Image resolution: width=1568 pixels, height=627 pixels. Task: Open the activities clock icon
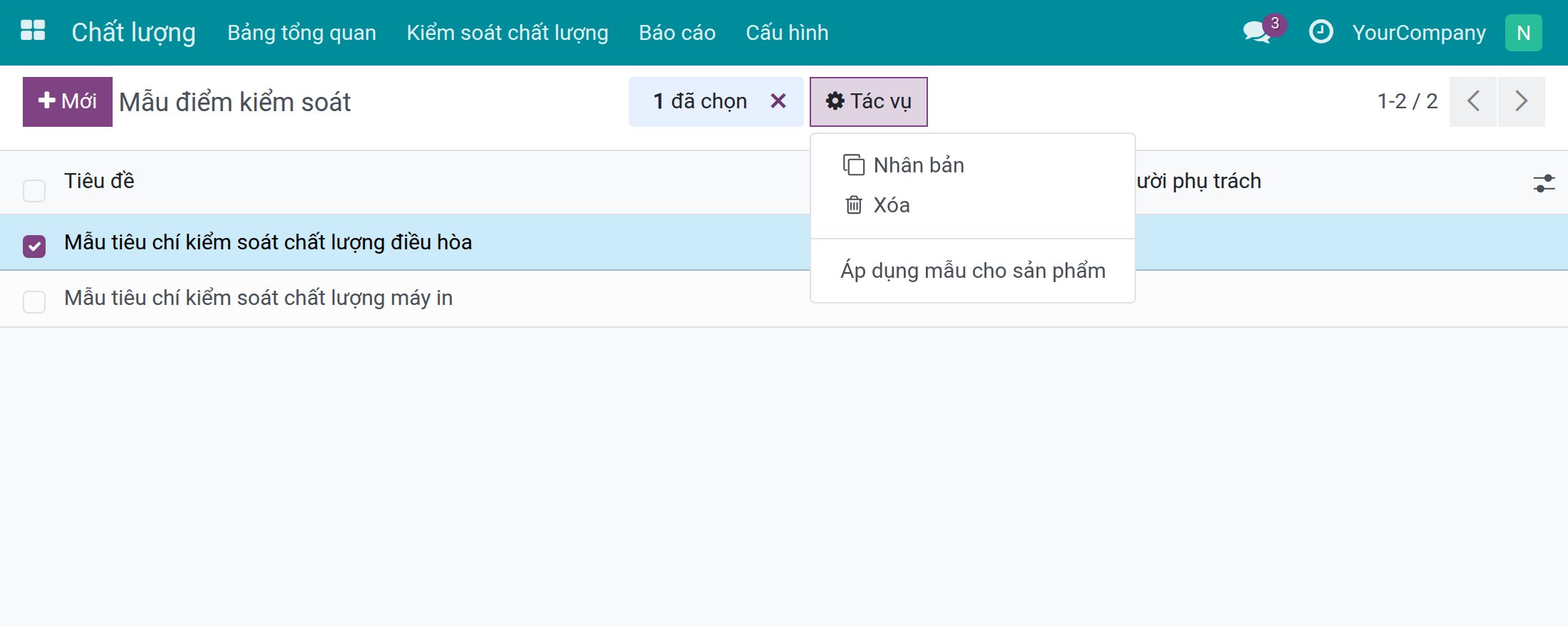(1321, 32)
